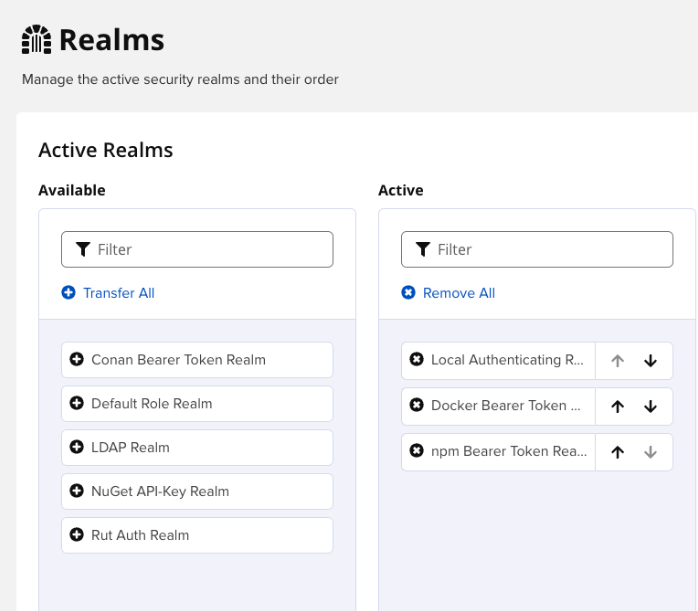The height and width of the screenshot is (611, 698).
Task: Click x icon on npm Bearer Token Realm
Action: coord(417,451)
